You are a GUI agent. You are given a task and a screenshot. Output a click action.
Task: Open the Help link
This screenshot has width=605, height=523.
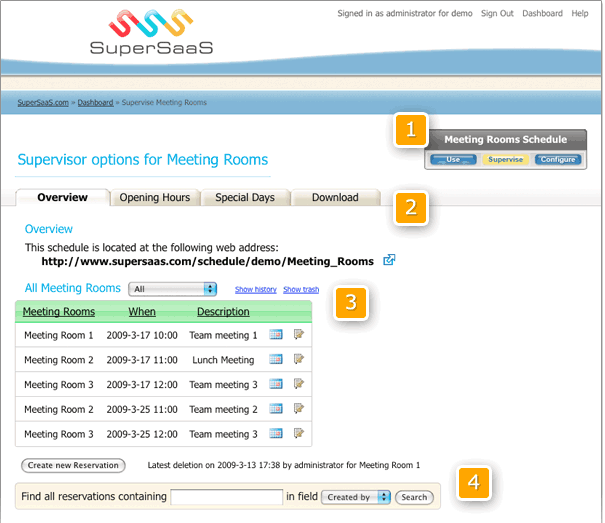tap(580, 14)
